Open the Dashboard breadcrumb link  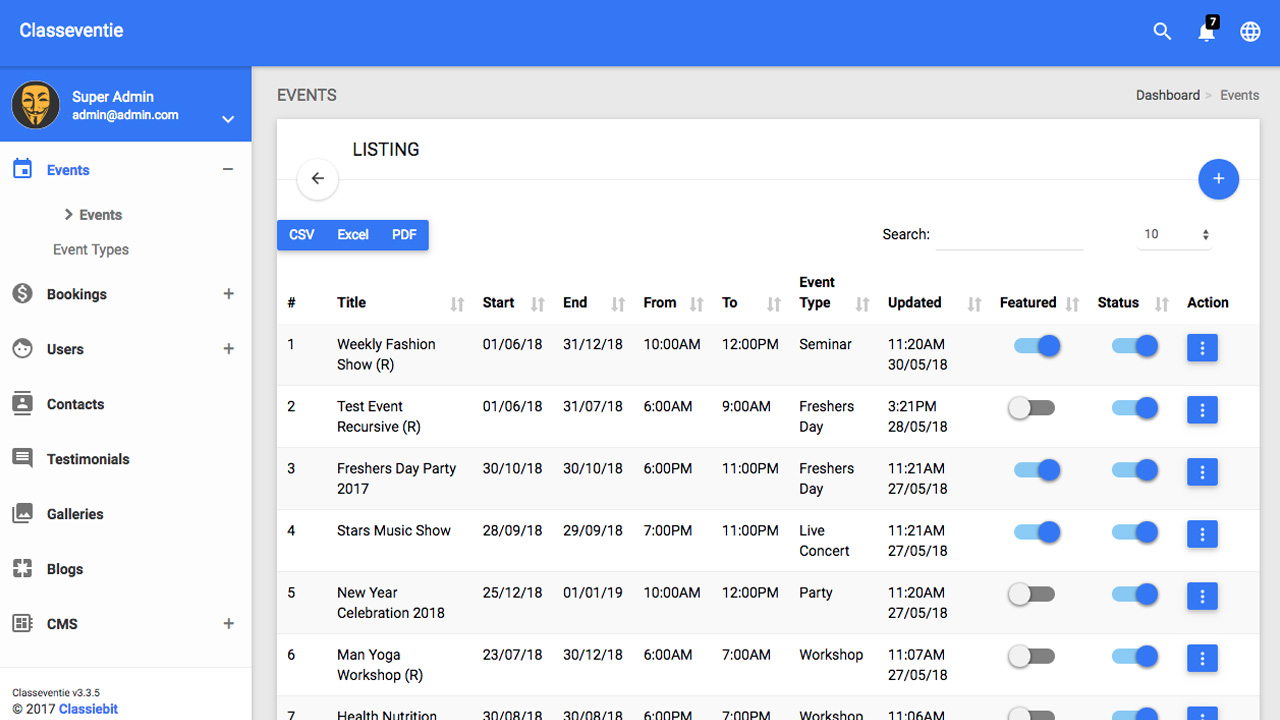click(x=1168, y=95)
